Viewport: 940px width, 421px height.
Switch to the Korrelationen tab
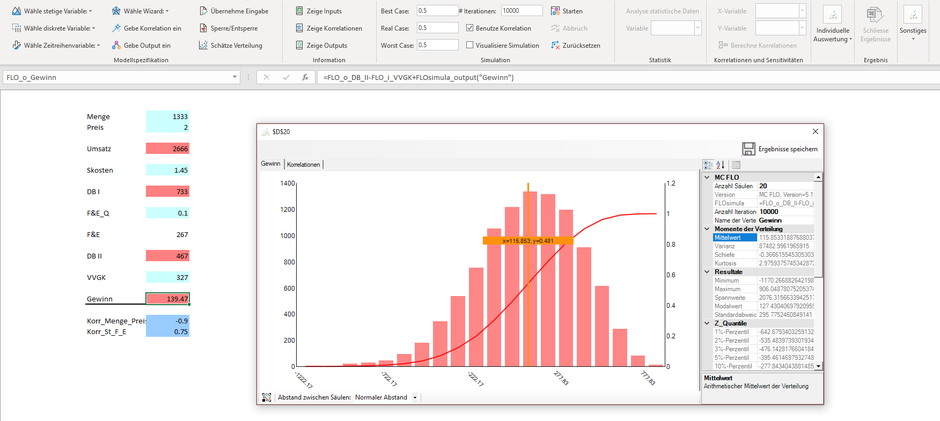pos(303,164)
